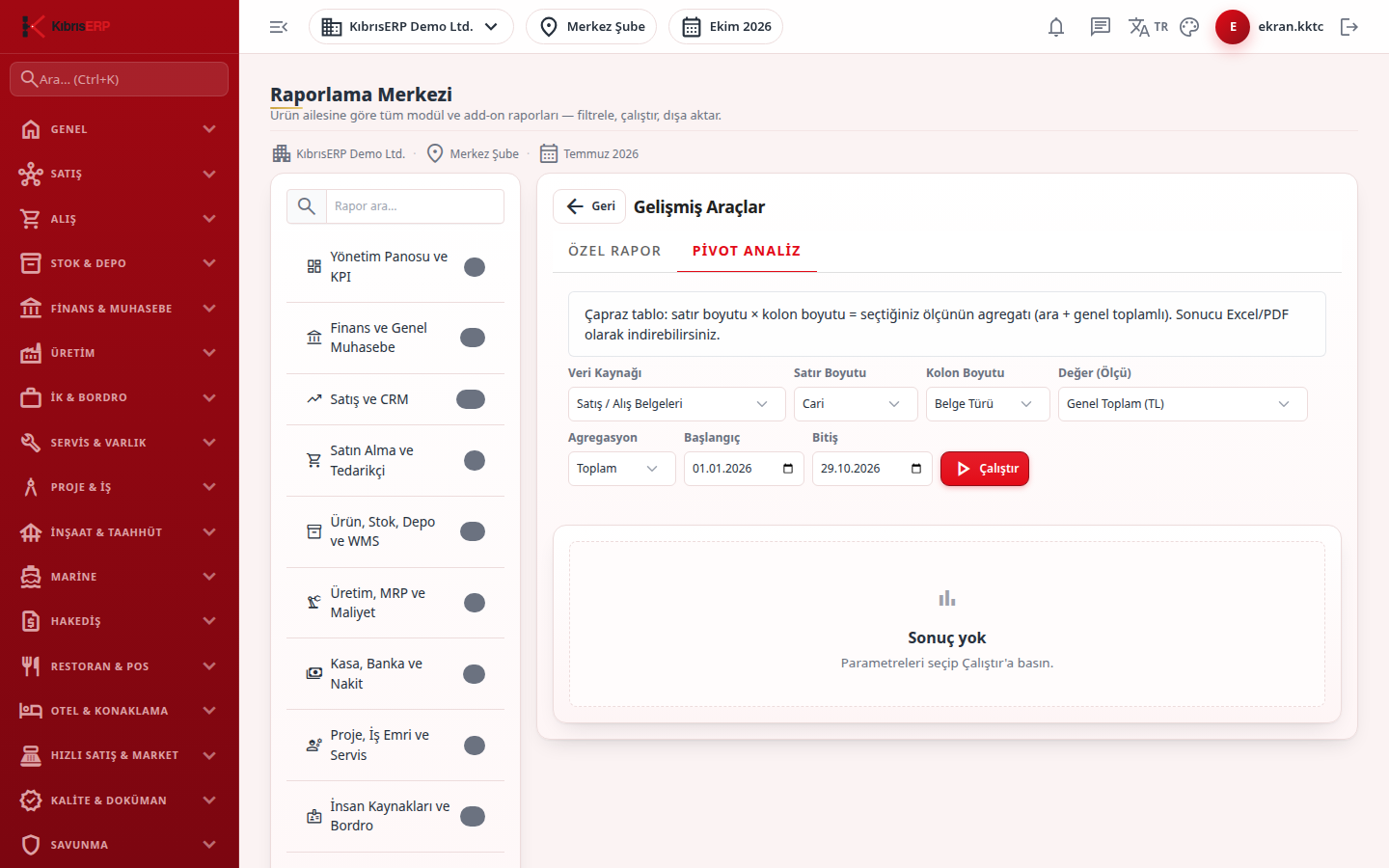This screenshot has height=868, width=1389.
Task: Expand HAKEDİŞ menu chevron
Action: click(209, 621)
